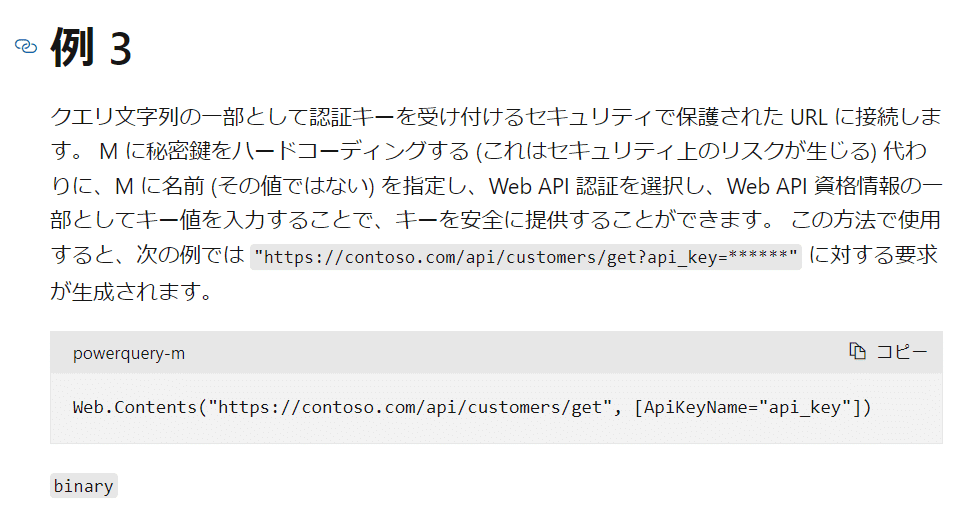Click the Web.Contents function name in code
Viewport: 980px width, 516px height.
click(x=134, y=407)
